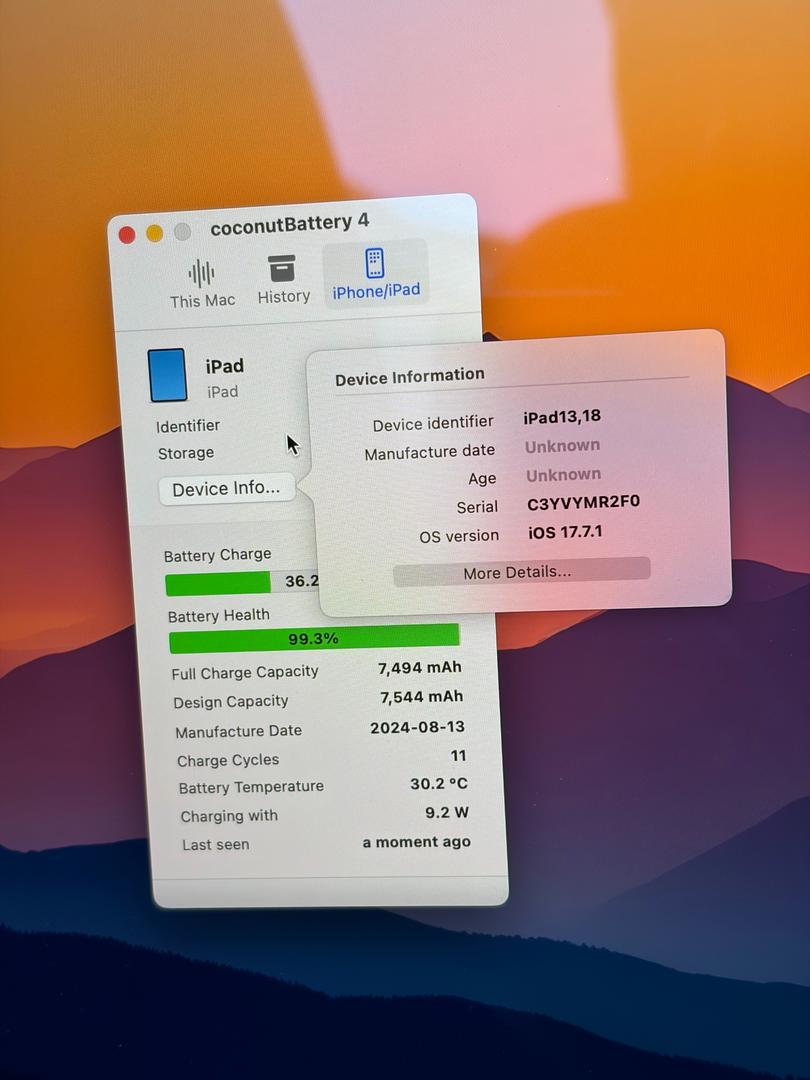This screenshot has width=810, height=1080.
Task: Click the manufacture date 2024-08-13
Action: pyautogui.click(x=417, y=727)
